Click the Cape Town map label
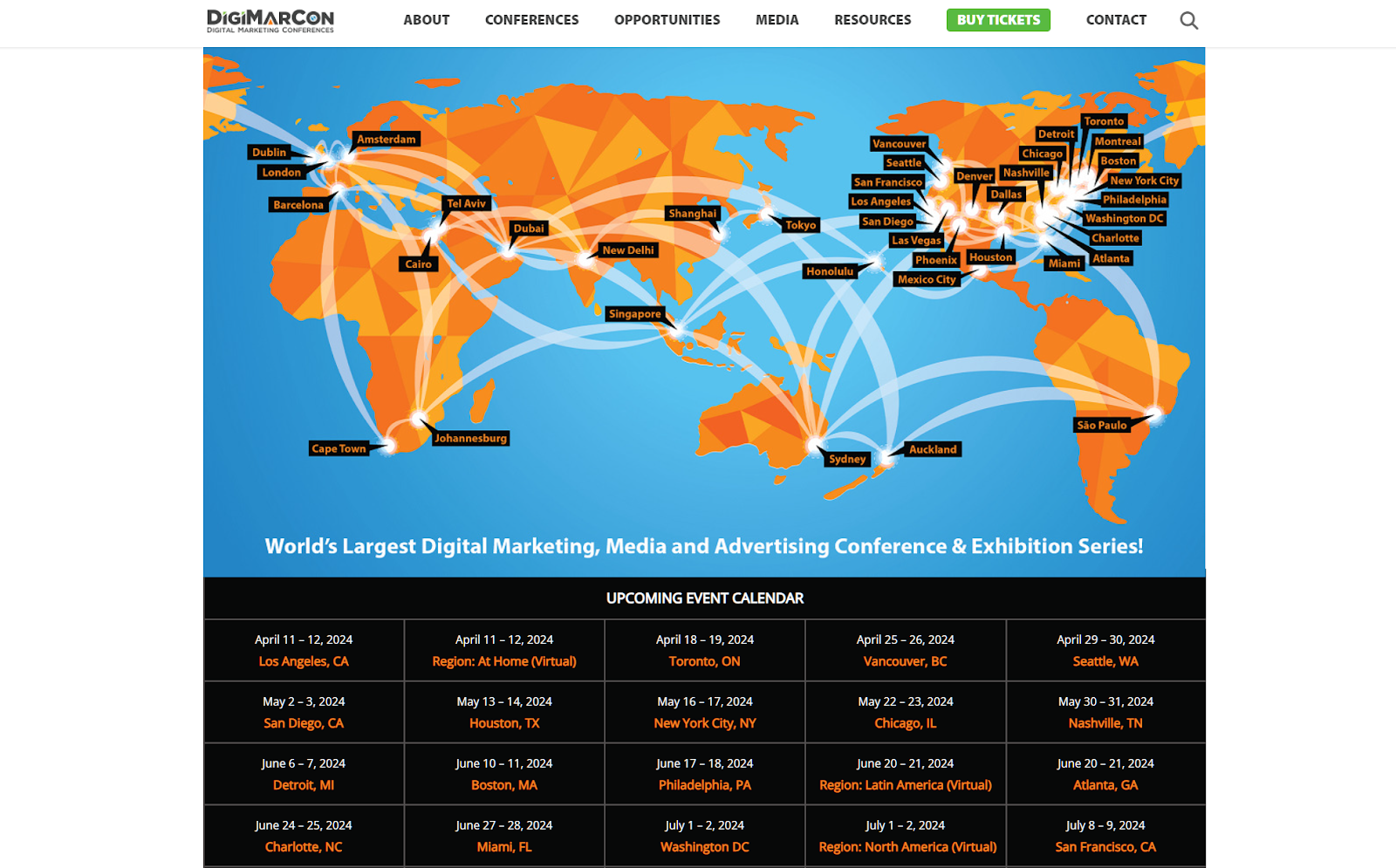 point(339,448)
